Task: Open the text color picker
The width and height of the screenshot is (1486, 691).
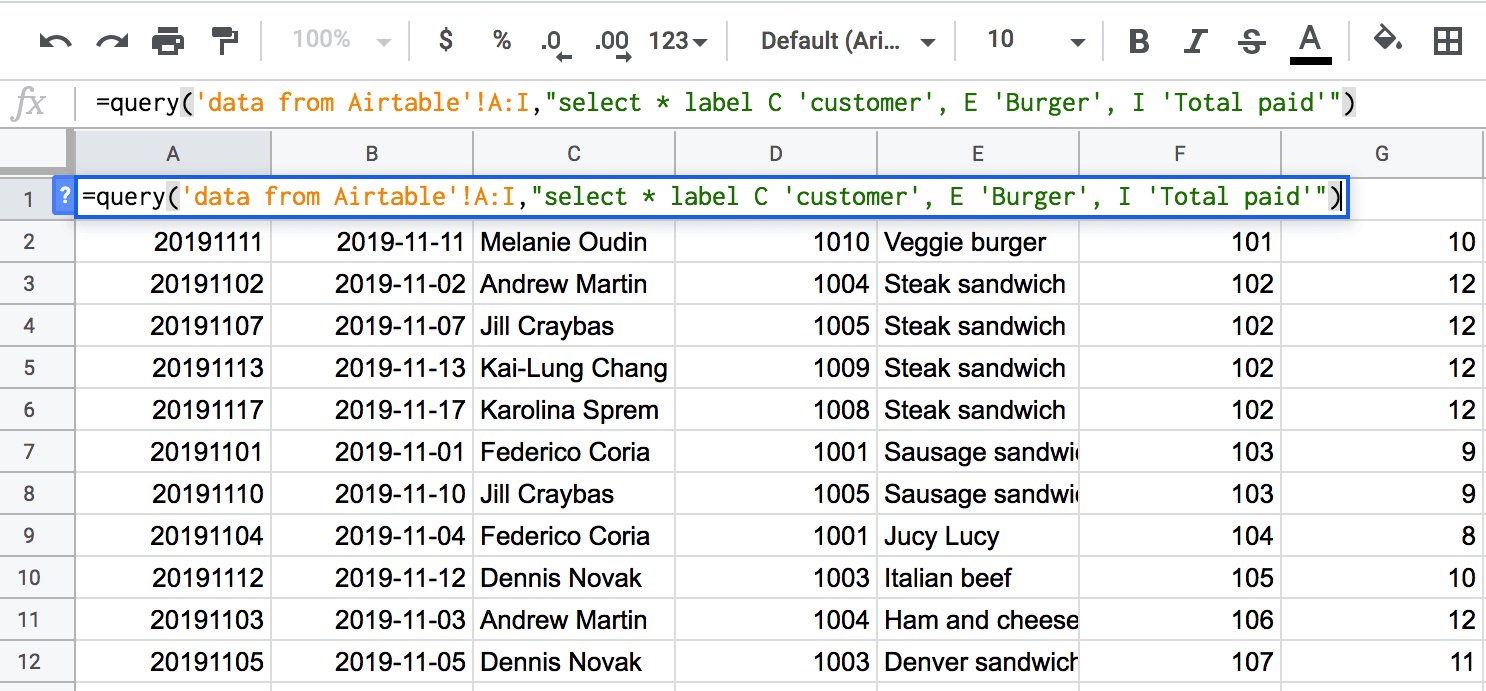Action: pyautogui.click(x=1310, y=44)
